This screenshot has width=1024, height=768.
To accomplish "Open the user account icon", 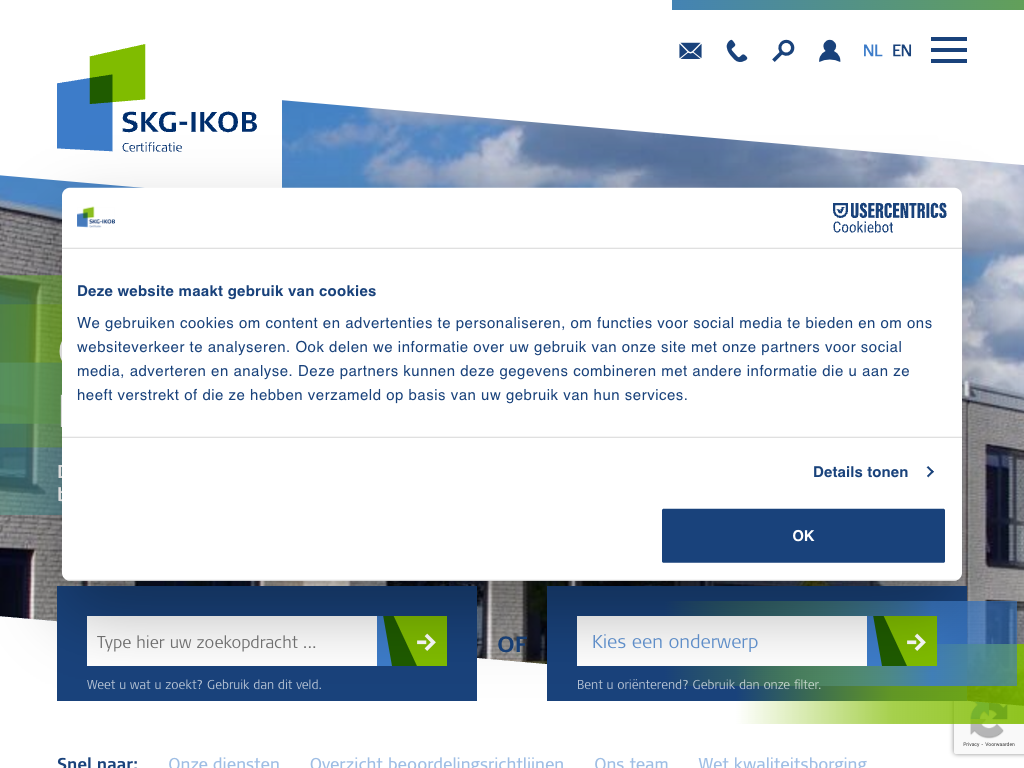I will 829,51.
